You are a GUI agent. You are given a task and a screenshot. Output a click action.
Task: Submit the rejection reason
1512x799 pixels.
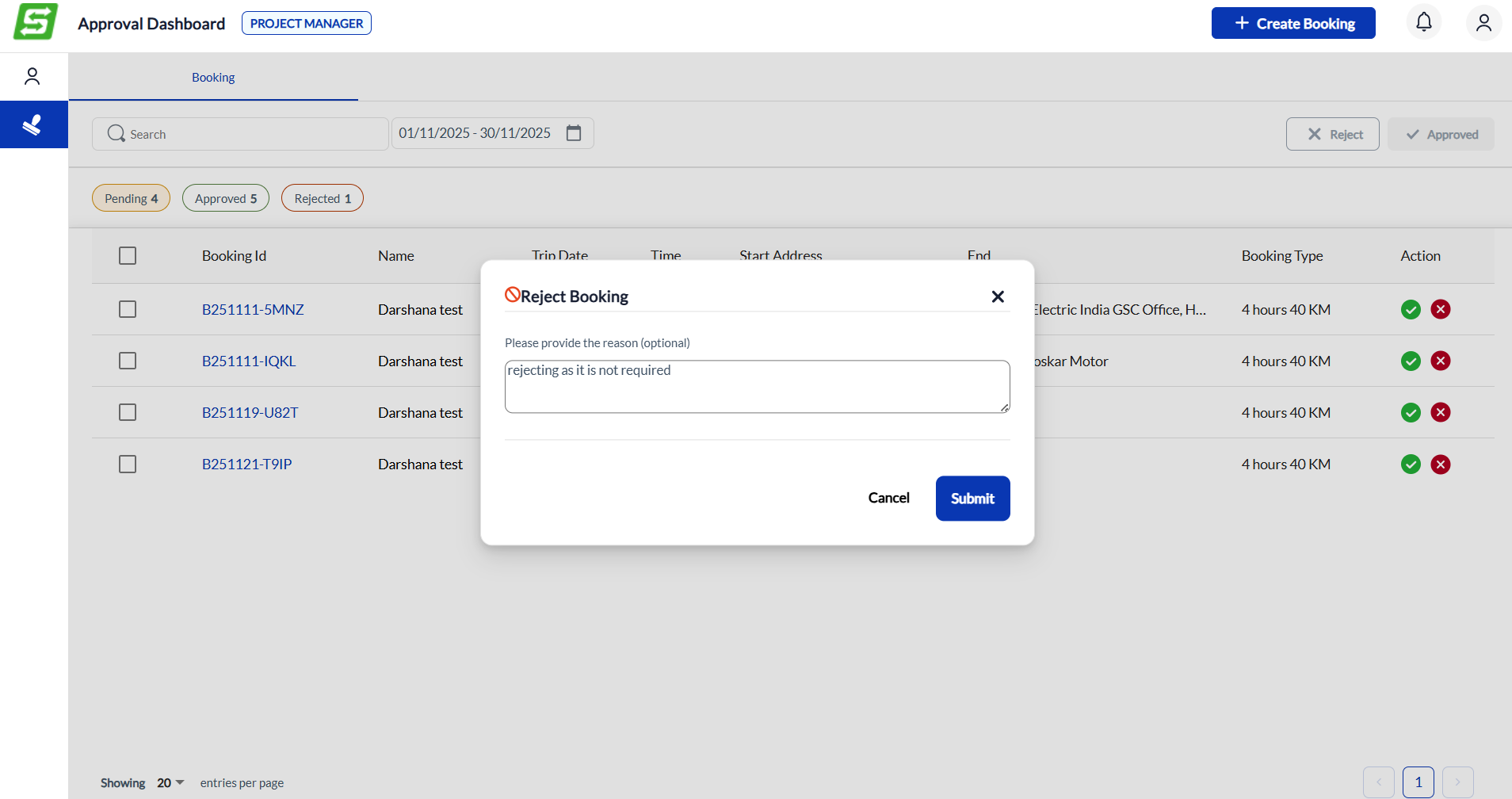(972, 499)
